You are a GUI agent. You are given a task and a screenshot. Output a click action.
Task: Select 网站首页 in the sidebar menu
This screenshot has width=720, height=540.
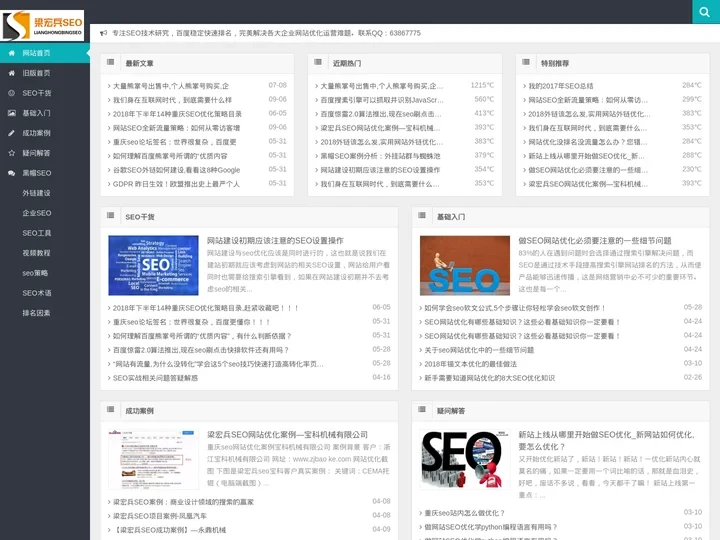[x=45, y=53]
